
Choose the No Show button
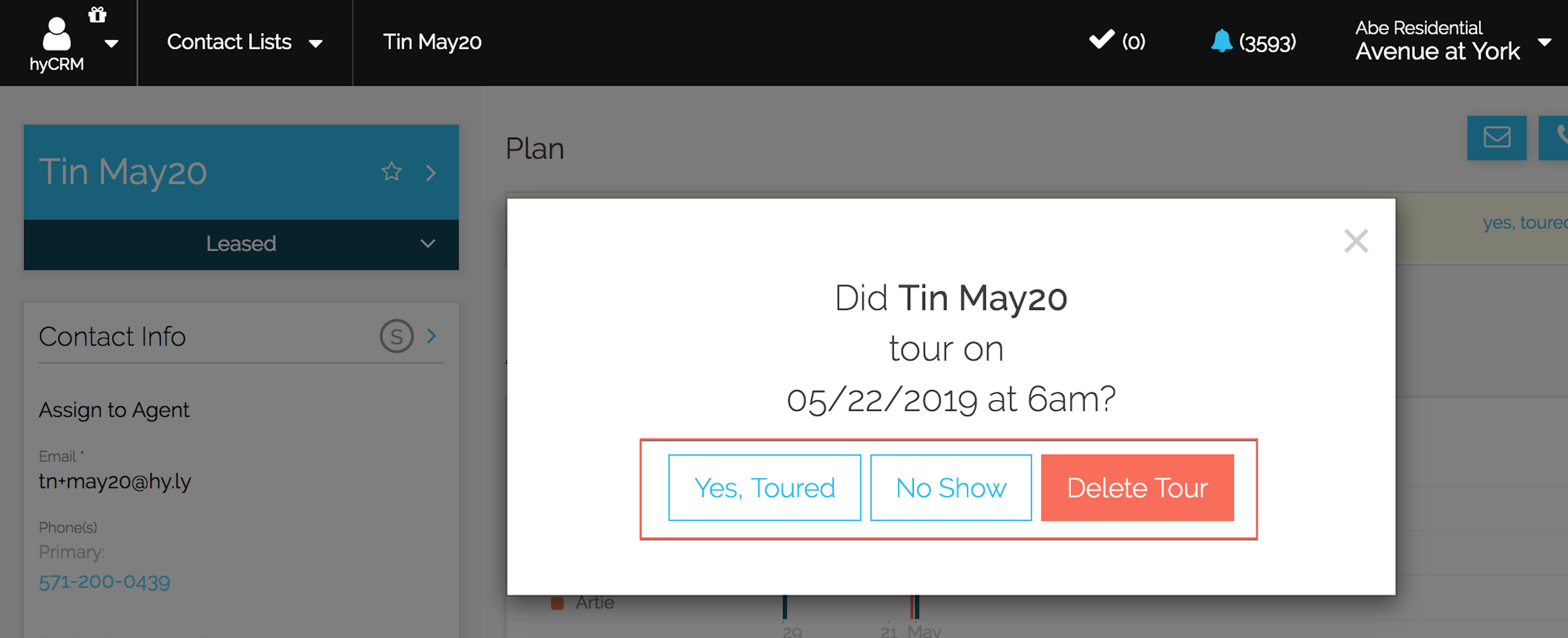click(x=951, y=487)
